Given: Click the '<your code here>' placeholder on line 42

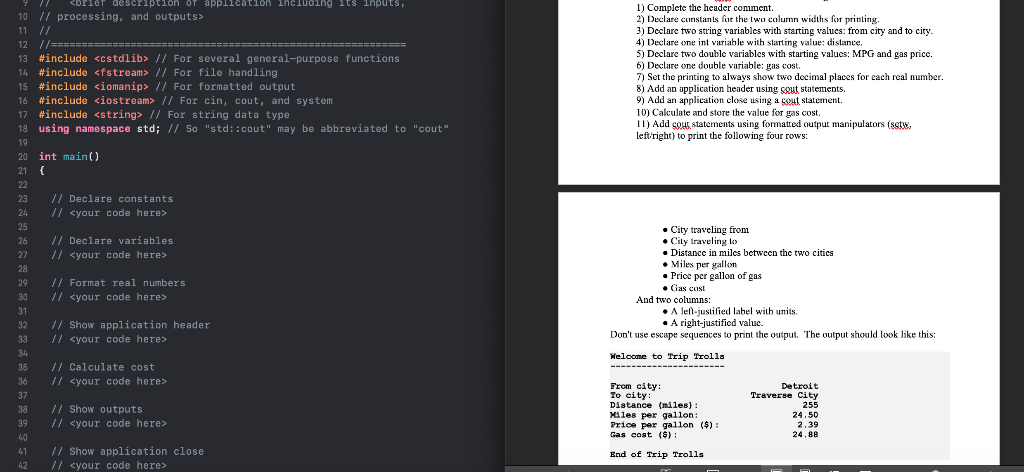Looking at the screenshot, I should coord(118,465).
